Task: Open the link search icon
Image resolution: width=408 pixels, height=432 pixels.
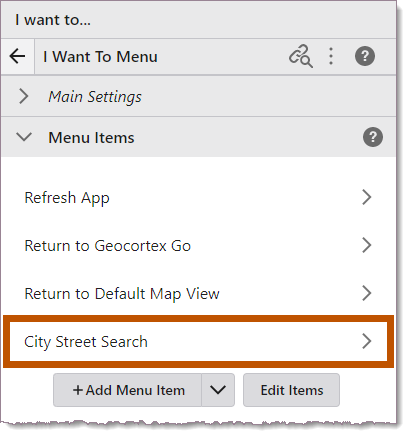Action: pos(301,56)
